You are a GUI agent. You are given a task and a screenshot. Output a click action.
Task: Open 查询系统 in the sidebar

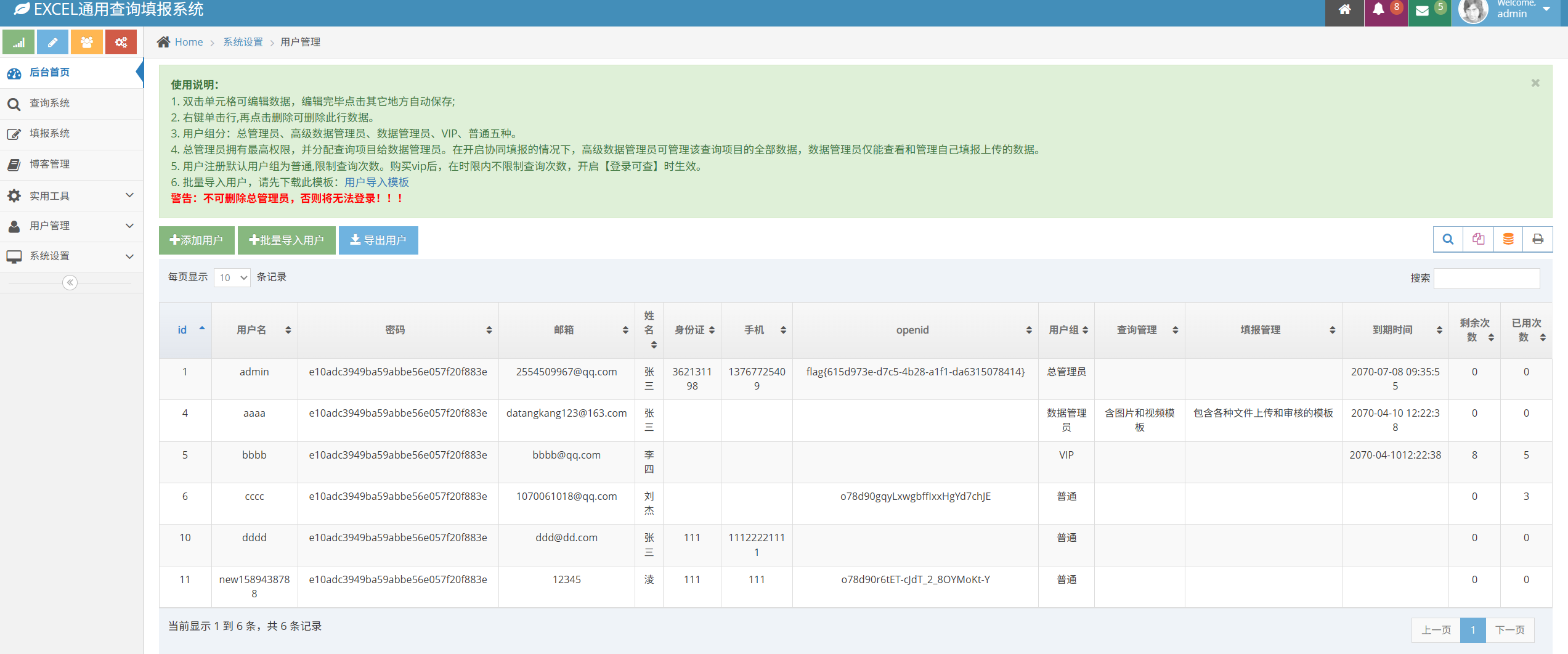pos(49,103)
